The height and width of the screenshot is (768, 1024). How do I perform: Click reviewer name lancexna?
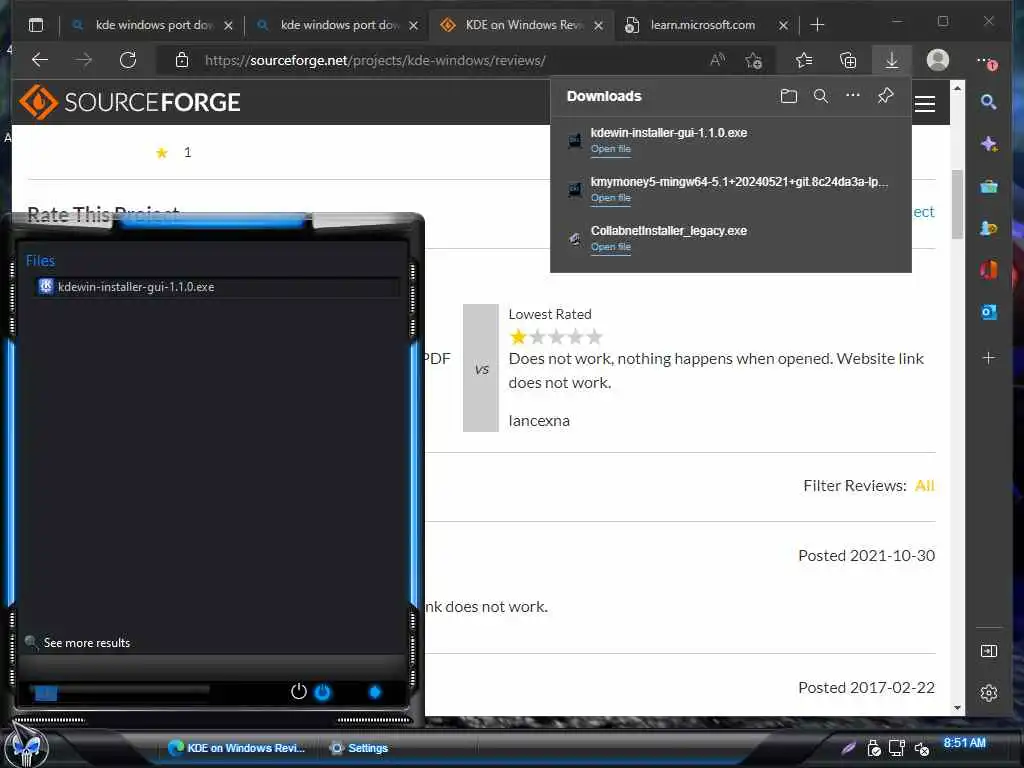(539, 421)
